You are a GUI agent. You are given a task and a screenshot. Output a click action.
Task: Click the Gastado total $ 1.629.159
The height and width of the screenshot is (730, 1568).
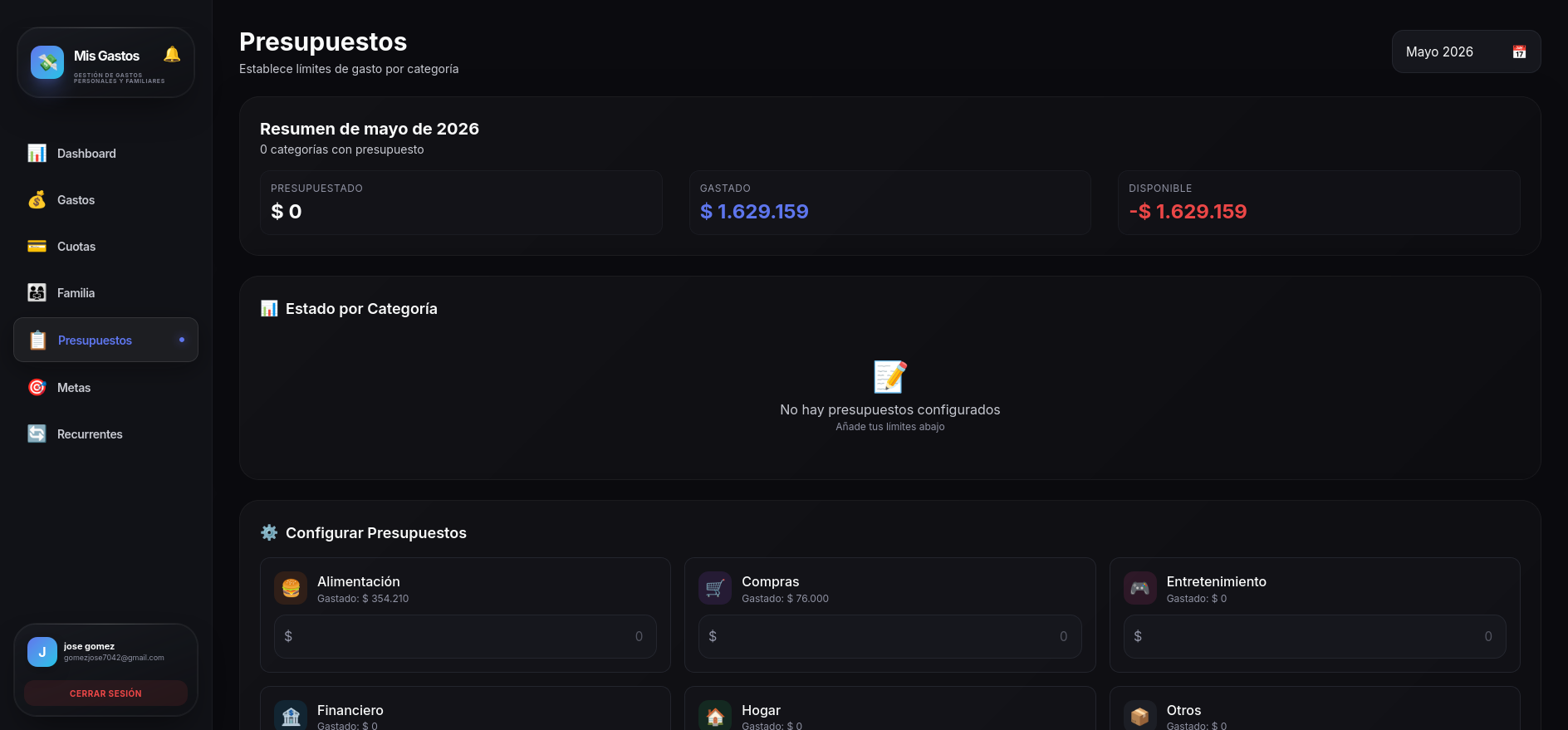(754, 212)
